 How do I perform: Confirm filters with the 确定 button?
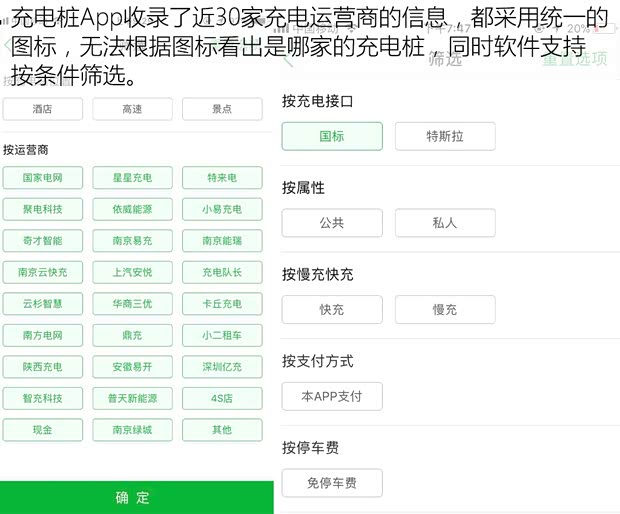[x=136, y=497]
